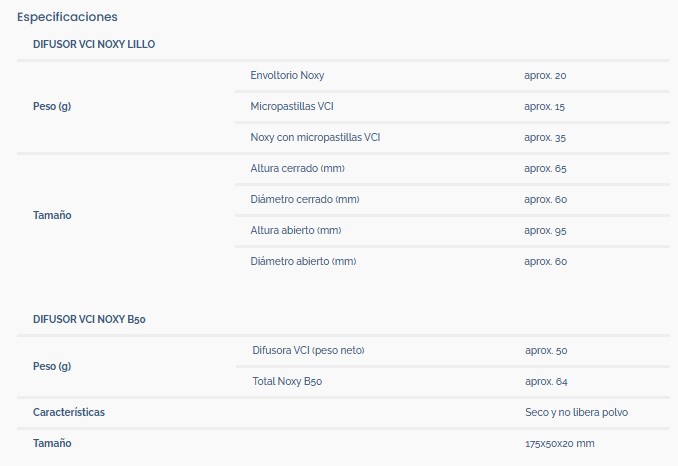
Task: Click the Especificaciones heading
Action: [67, 17]
